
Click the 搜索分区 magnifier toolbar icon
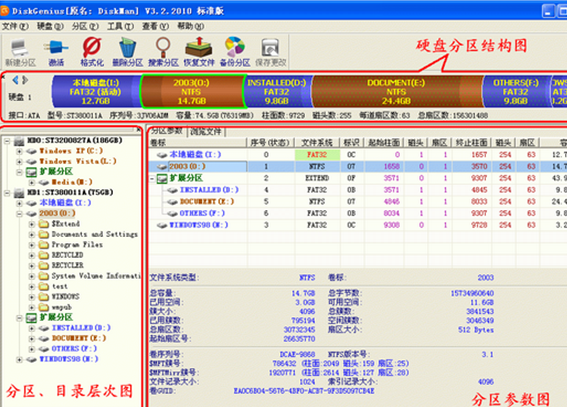click(x=163, y=52)
